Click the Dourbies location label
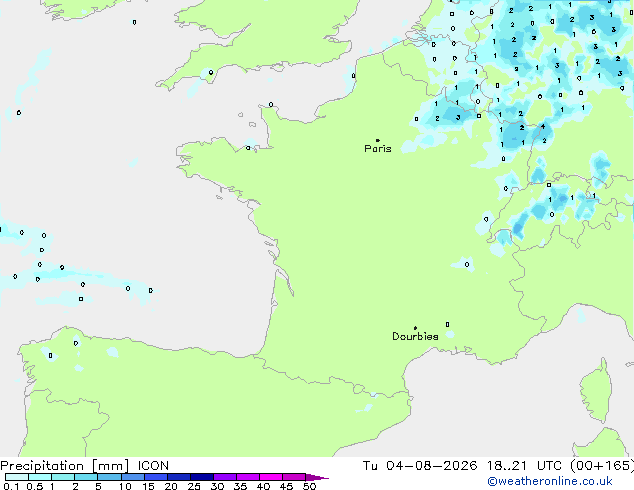Screen dimensions: 634x490 tap(415, 336)
